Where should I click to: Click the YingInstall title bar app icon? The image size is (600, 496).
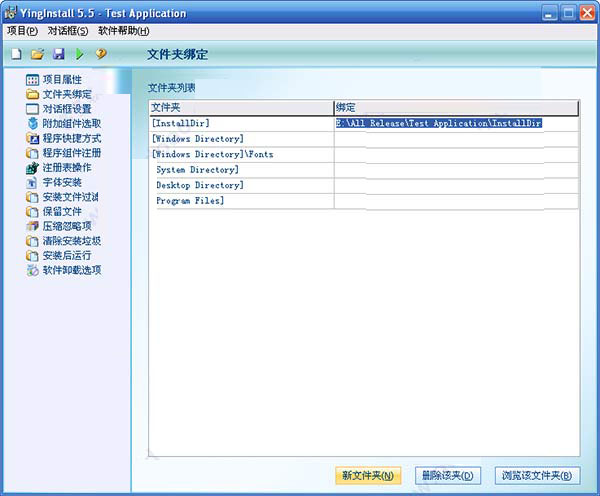click(x=10, y=13)
